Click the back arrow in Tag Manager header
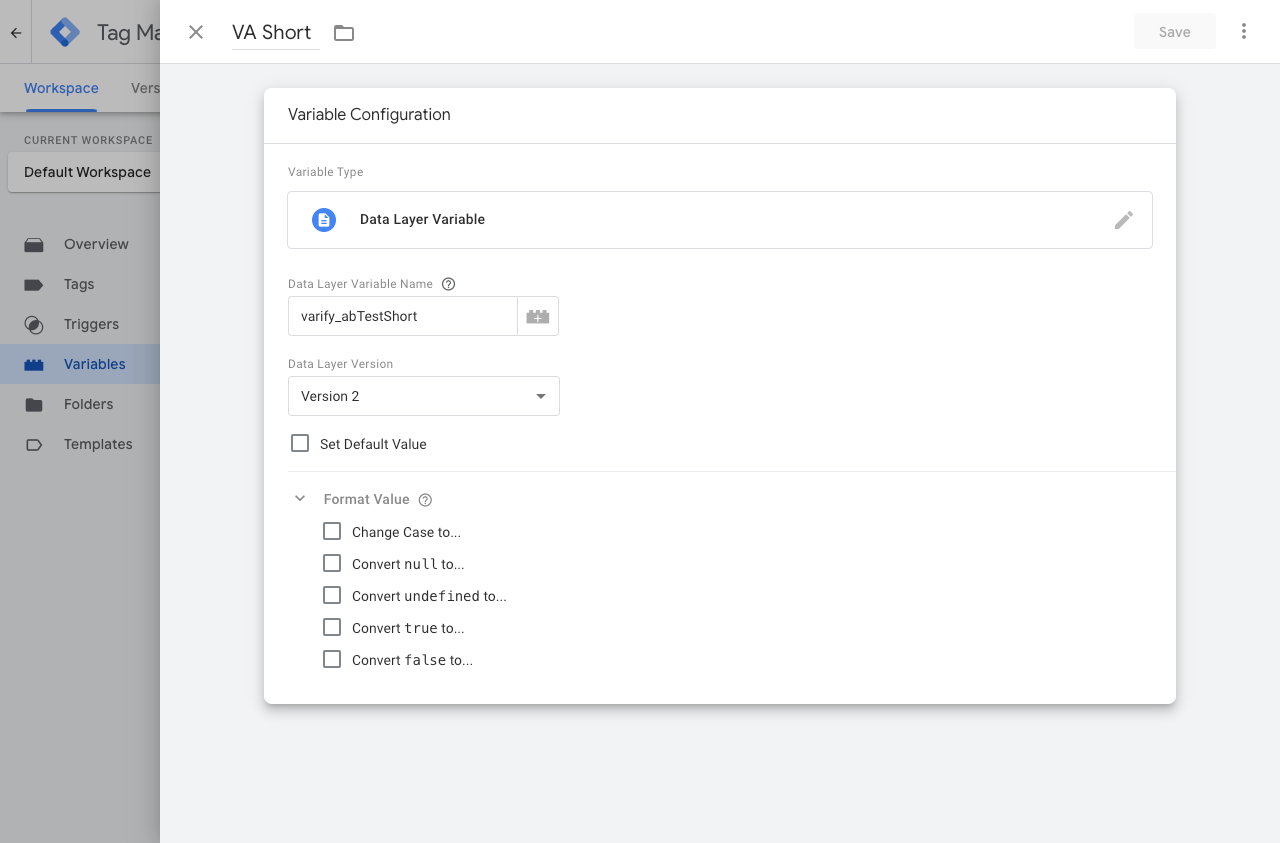Viewport: 1280px width, 843px height. (16, 32)
